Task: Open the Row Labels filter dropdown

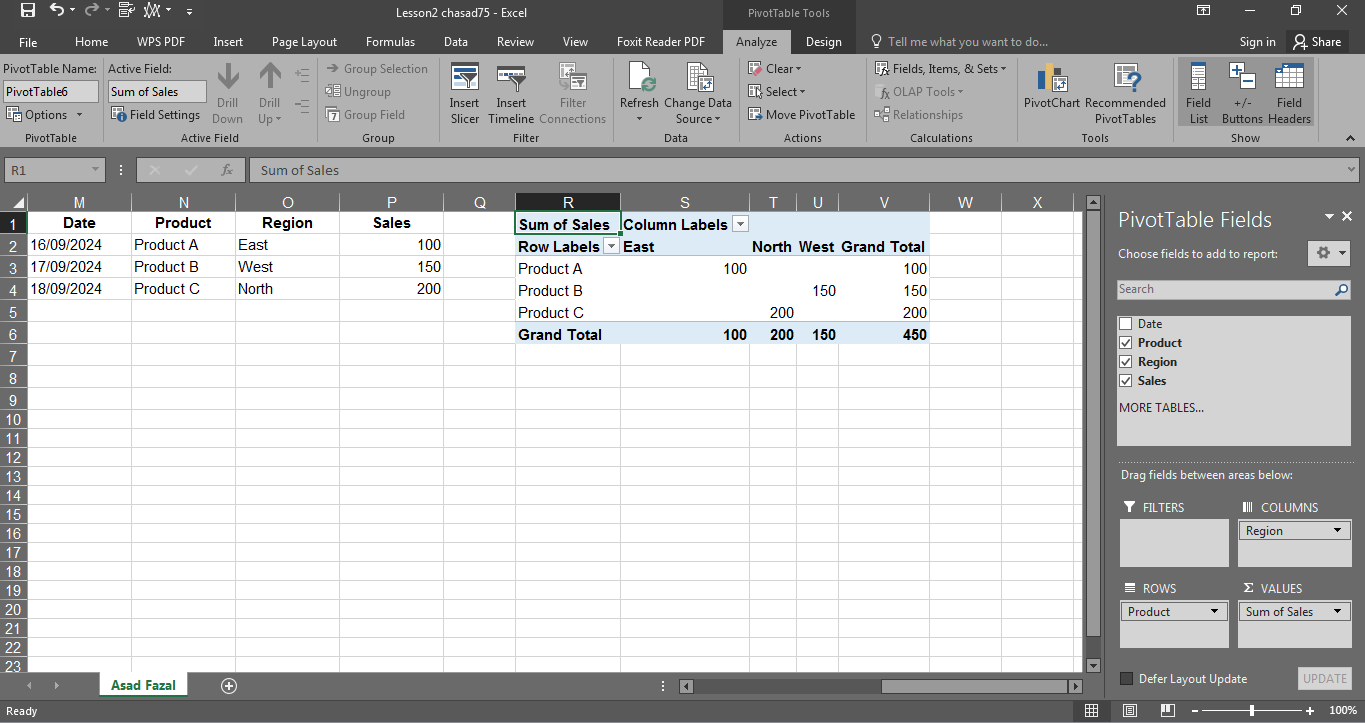Action: point(611,247)
